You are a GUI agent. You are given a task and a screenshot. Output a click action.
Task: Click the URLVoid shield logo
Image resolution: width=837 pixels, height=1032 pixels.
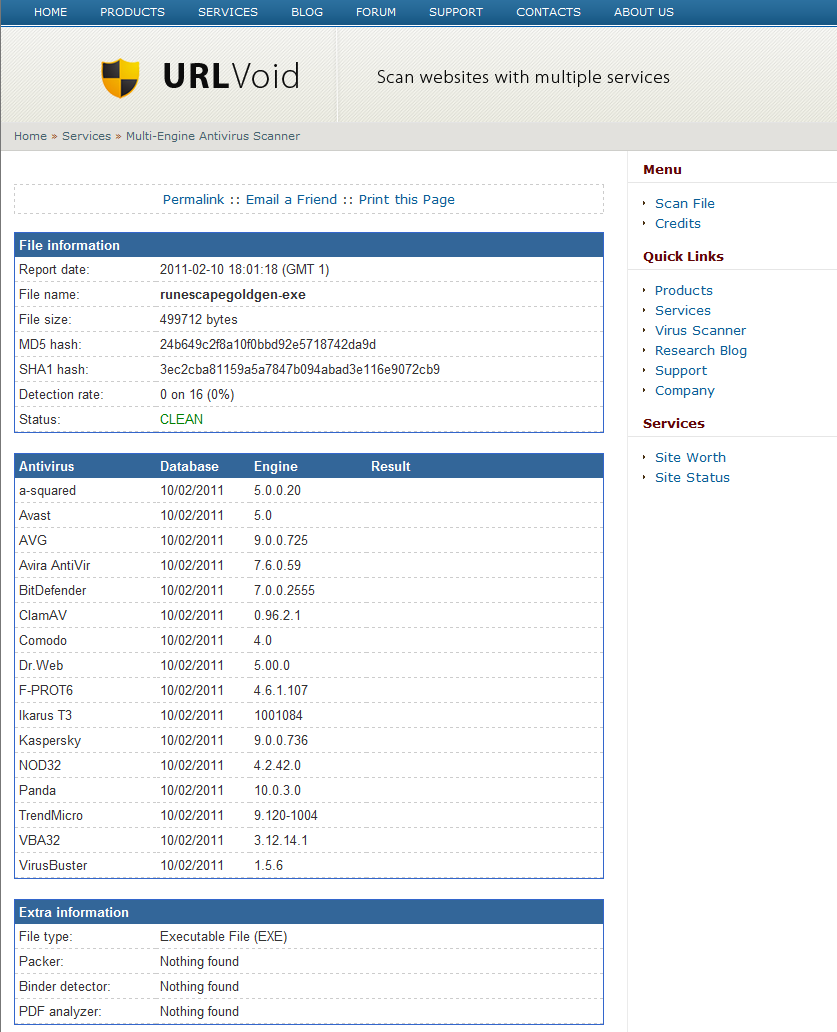click(x=120, y=78)
